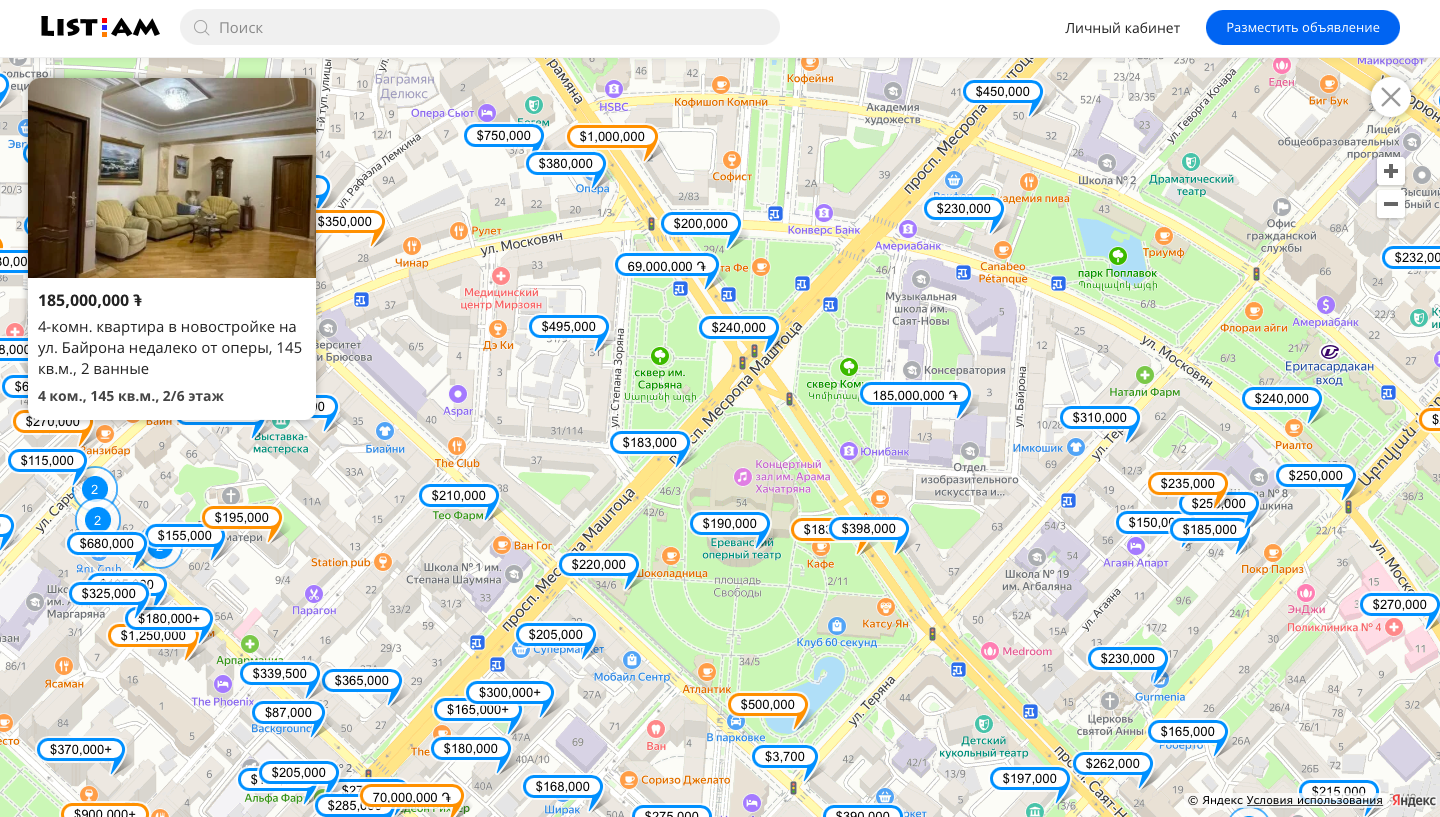Open Условия использования link

point(1315,800)
